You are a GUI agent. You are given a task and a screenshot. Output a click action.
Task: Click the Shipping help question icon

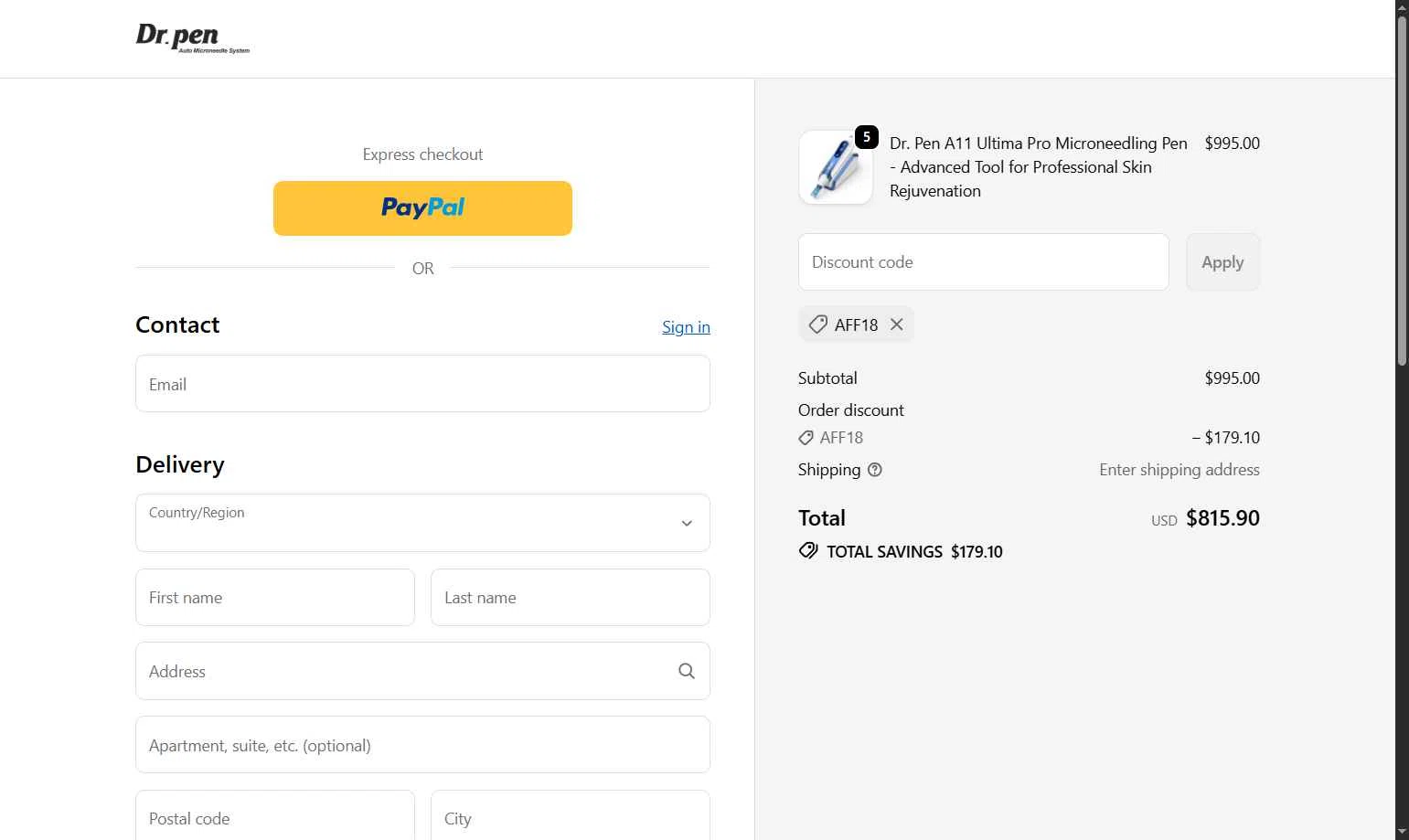click(x=875, y=470)
